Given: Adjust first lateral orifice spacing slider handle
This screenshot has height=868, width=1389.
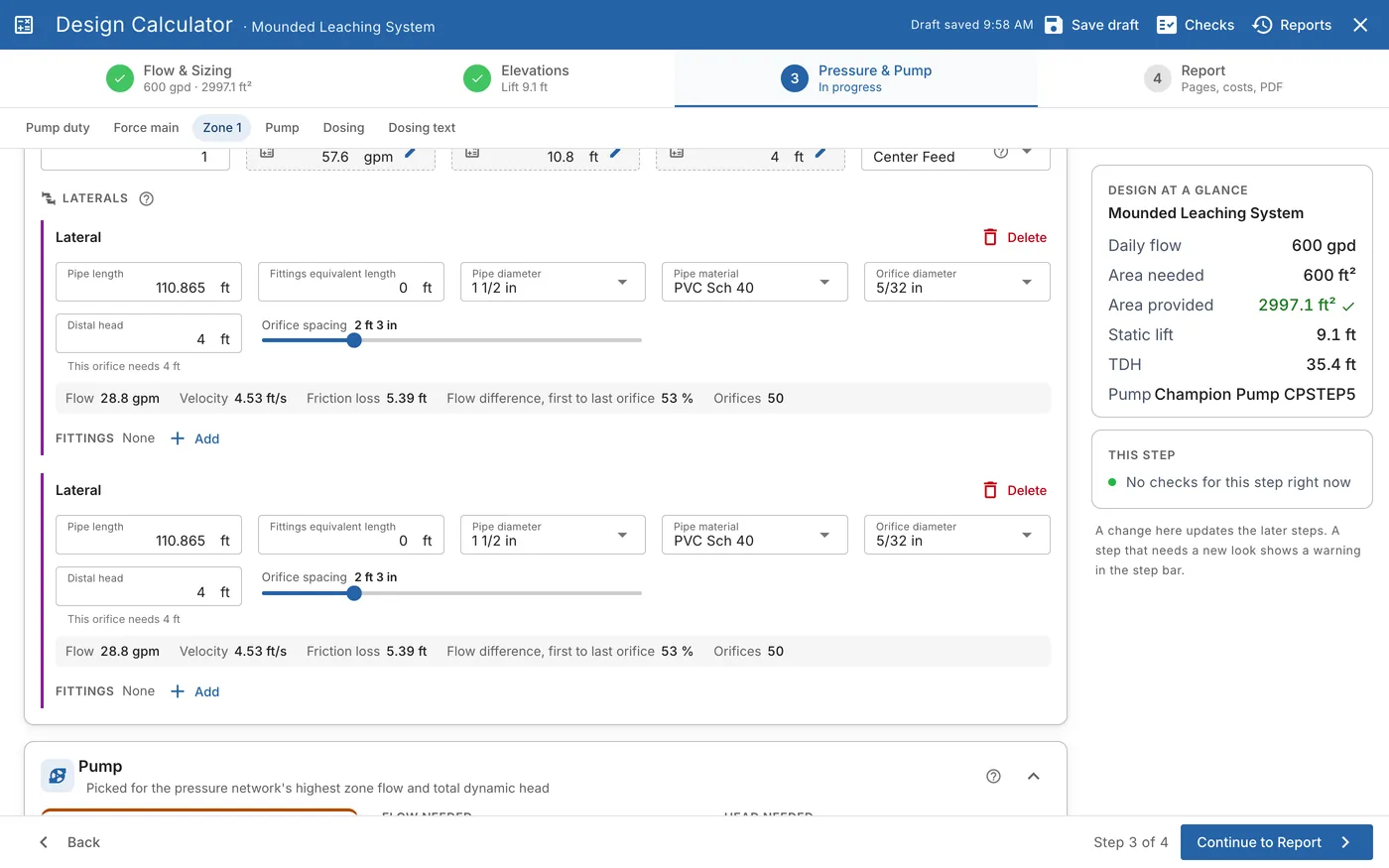Looking at the screenshot, I should (x=354, y=340).
